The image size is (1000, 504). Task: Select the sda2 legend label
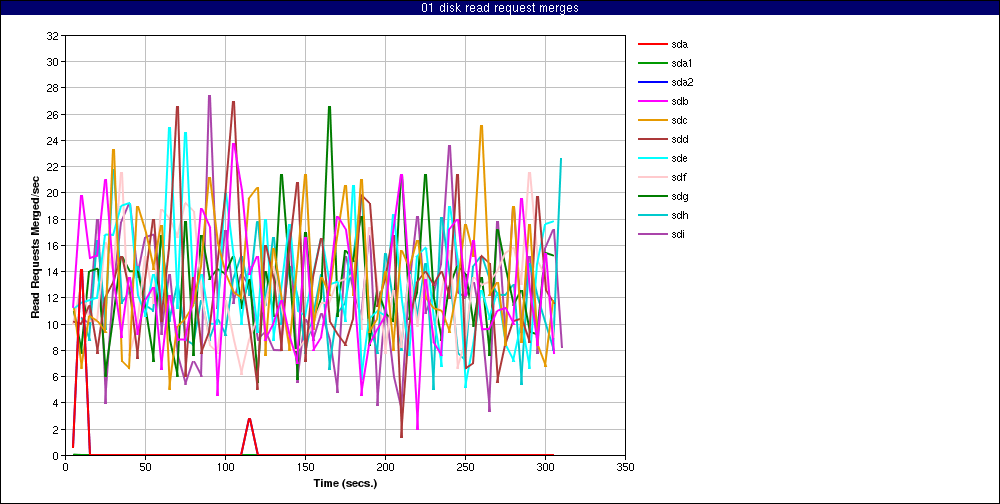pos(682,82)
